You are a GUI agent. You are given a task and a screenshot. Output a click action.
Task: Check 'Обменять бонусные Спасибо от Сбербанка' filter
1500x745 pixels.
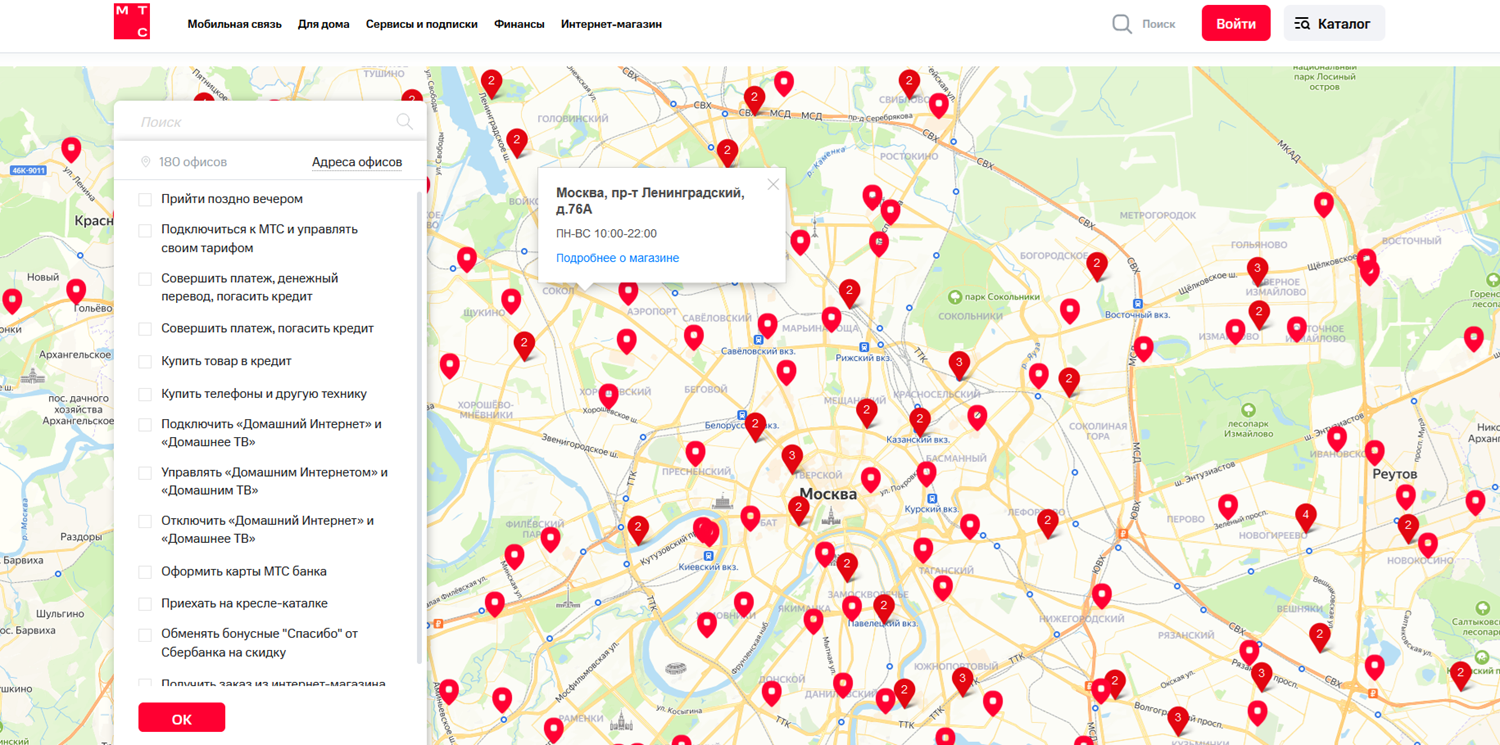pyautogui.click(x=145, y=635)
